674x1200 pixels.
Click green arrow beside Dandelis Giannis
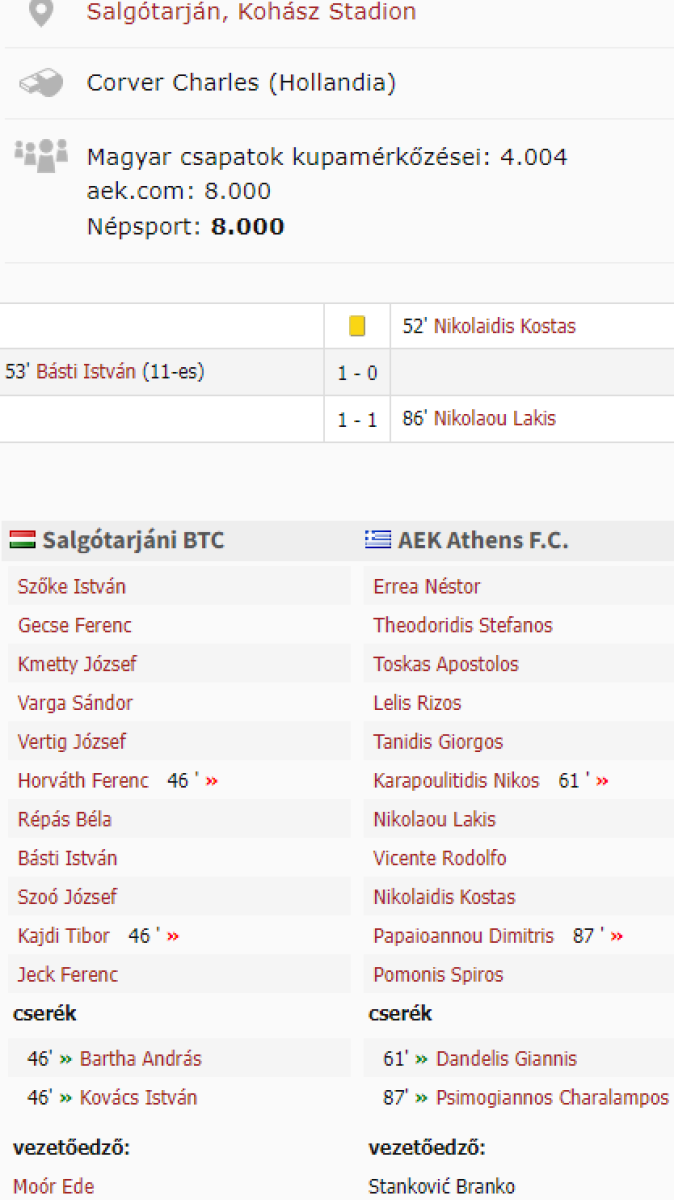pos(422,1059)
